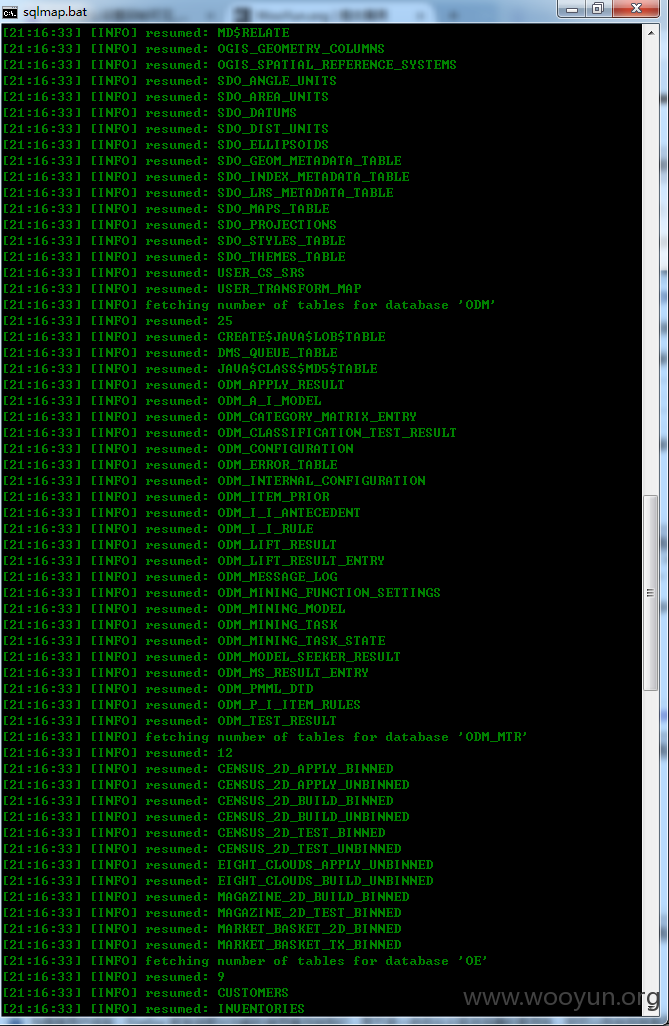Click the fetching tables line for 'ODM_MTR'

coord(265,737)
